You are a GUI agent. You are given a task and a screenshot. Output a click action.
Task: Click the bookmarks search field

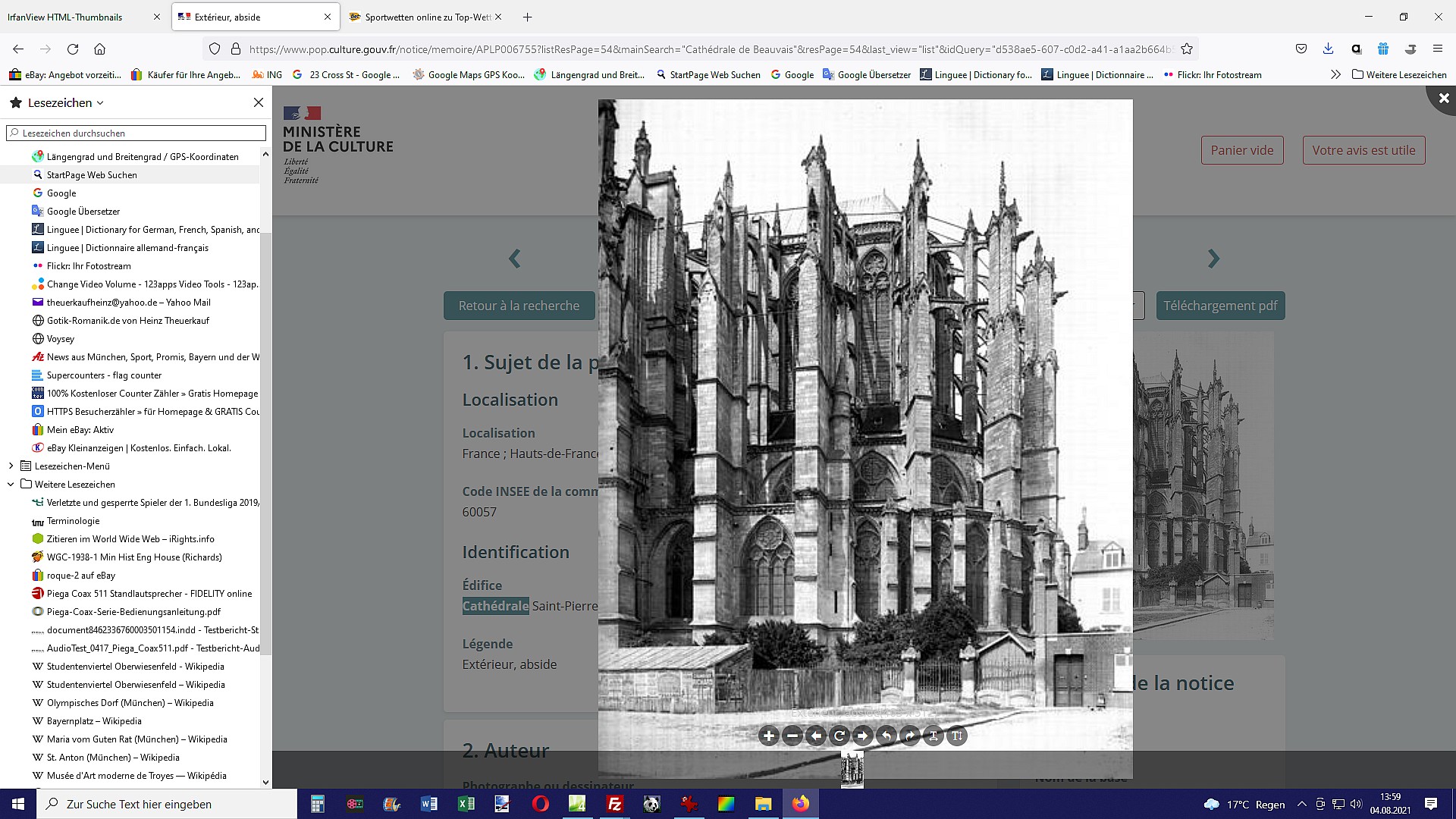point(136,133)
